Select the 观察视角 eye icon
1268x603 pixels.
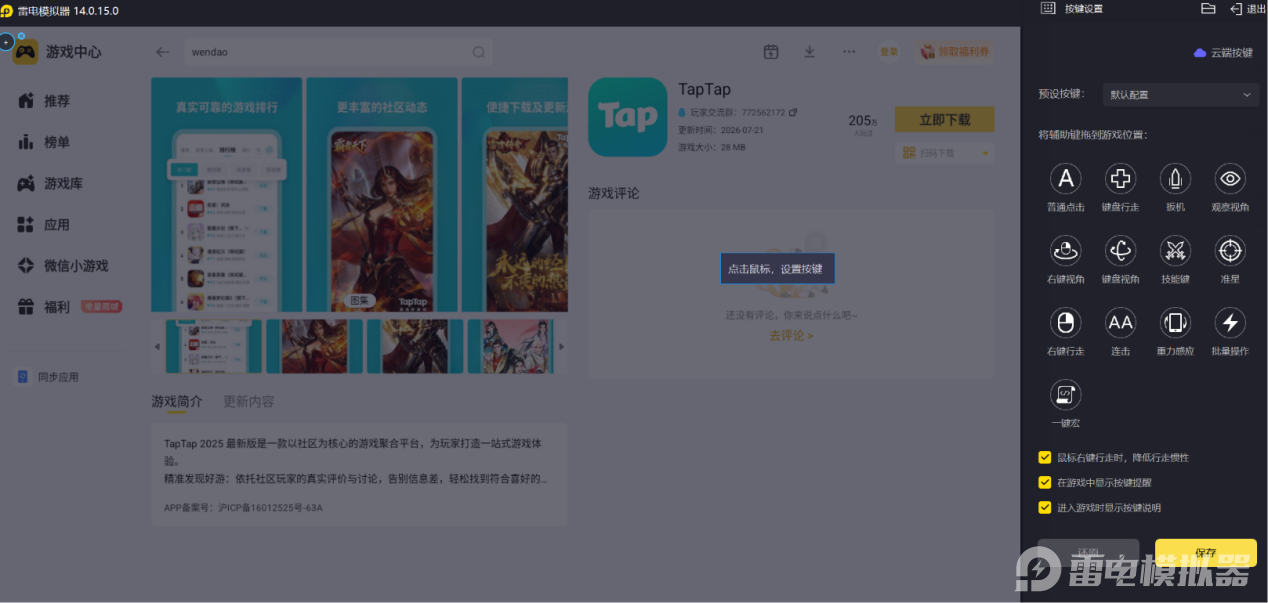pyautogui.click(x=1230, y=179)
